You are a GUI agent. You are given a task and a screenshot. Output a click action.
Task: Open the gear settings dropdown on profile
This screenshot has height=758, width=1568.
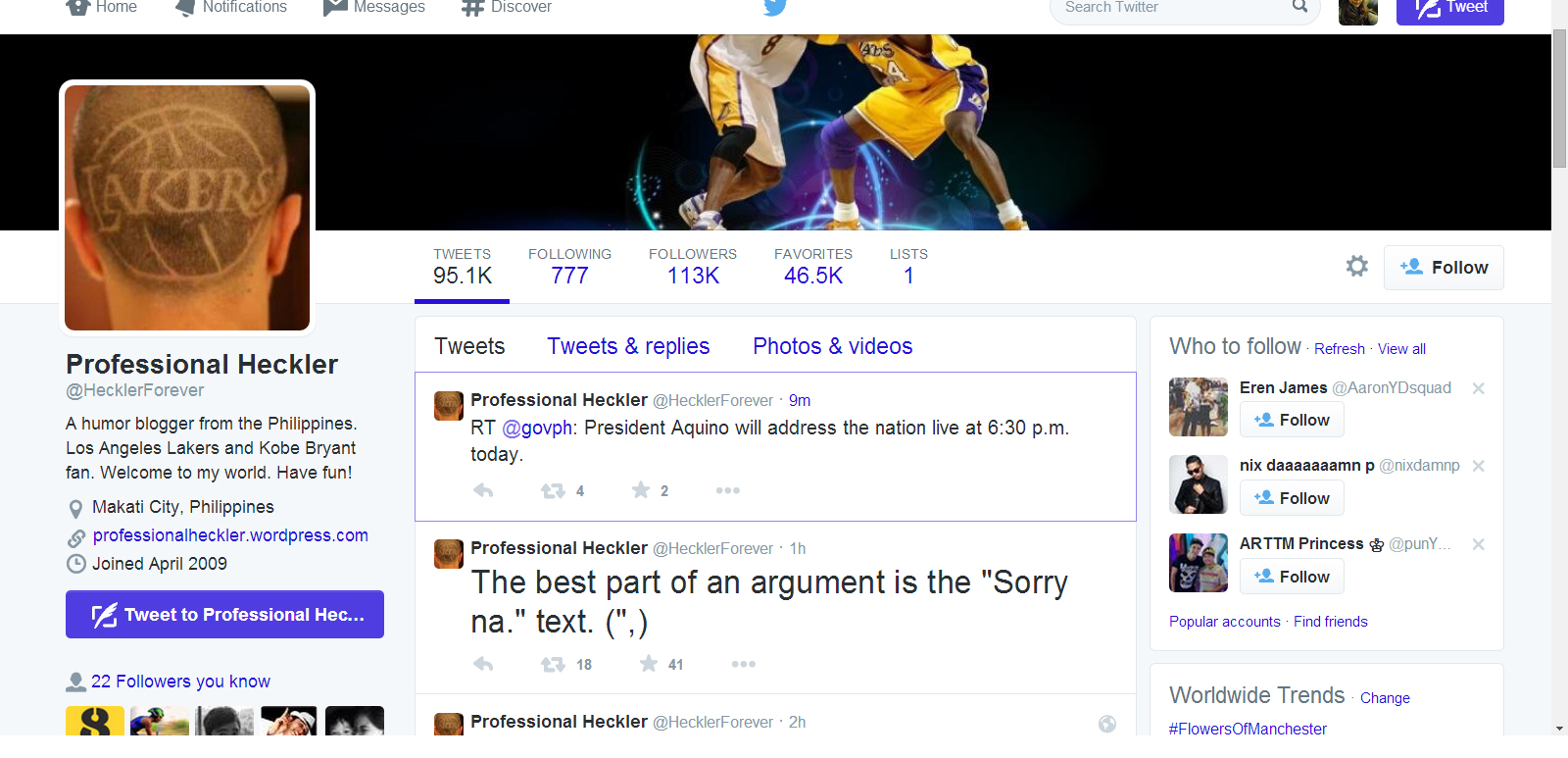[1357, 266]
